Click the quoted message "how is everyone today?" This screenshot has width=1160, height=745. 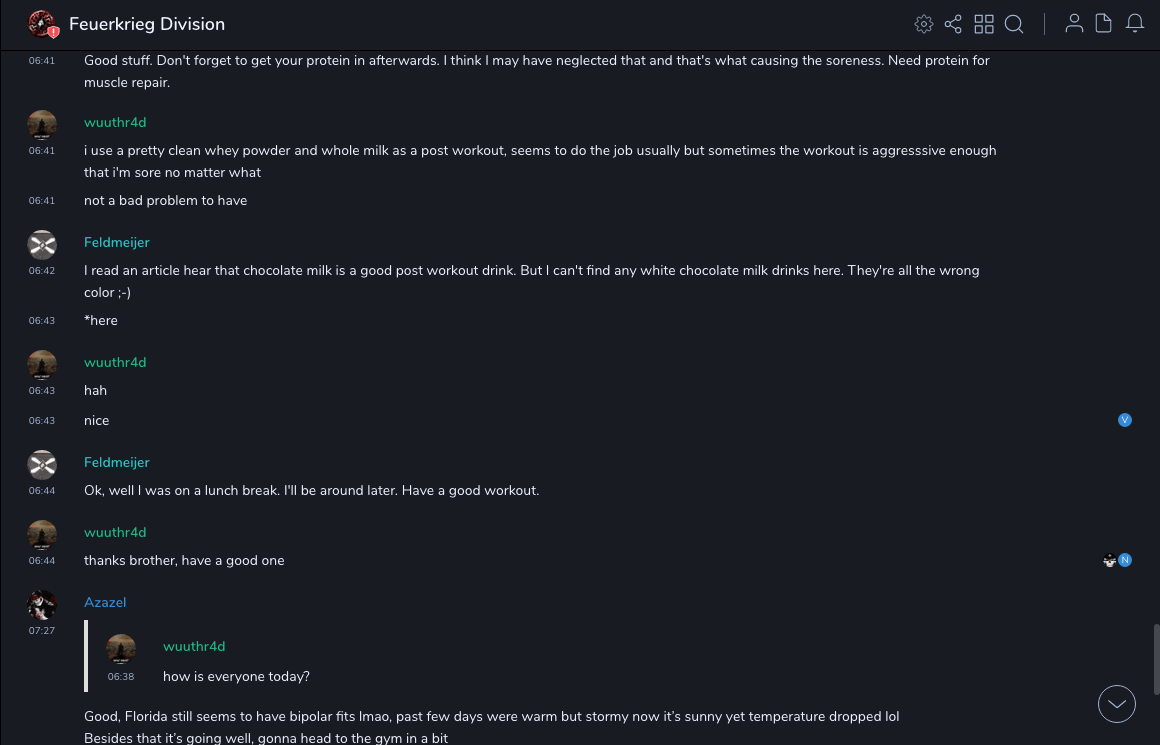[236, 676]
